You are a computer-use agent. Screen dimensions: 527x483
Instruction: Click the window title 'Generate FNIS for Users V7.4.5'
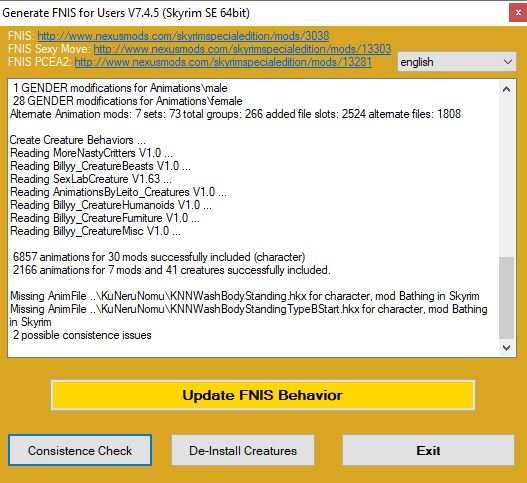point(126,13)
